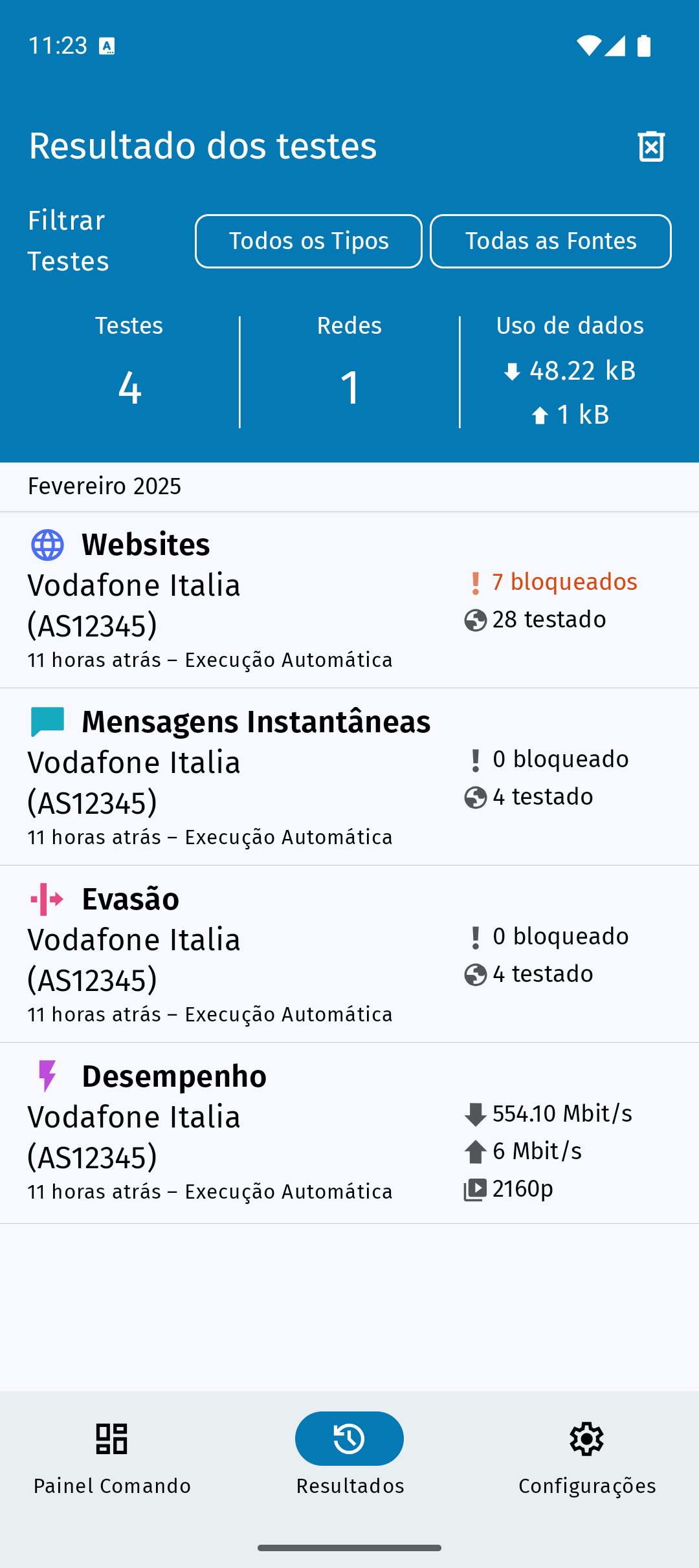Open the Mensagens Instantâneas result title
699x1568 pixels.
256,722
